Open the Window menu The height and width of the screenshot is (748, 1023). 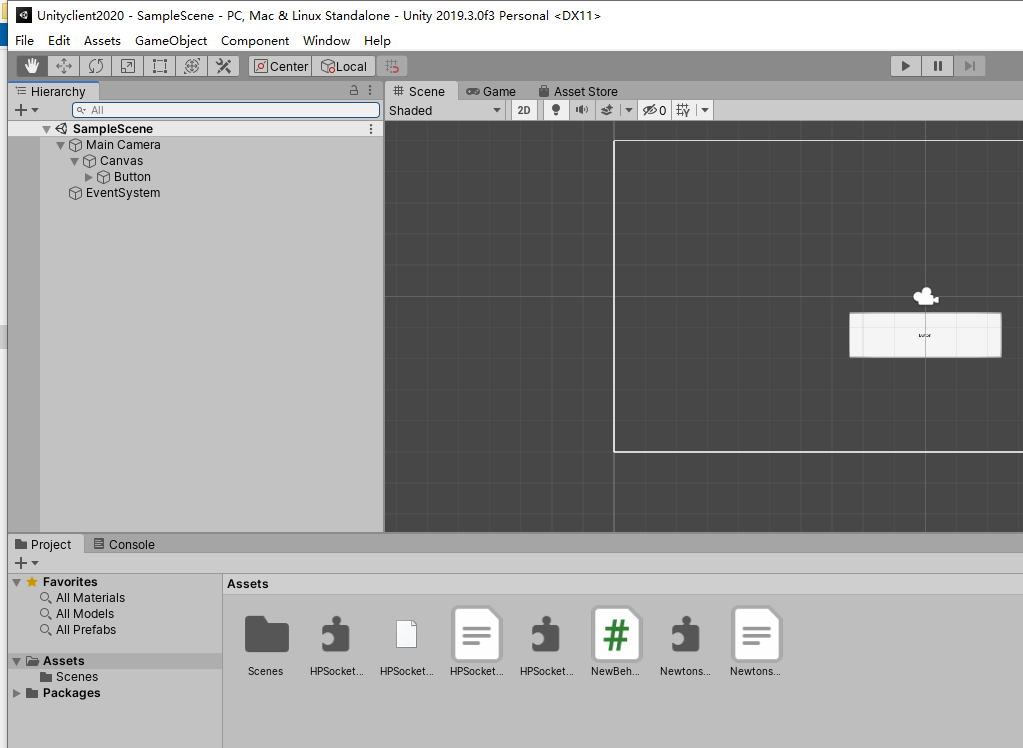coord(326,40)
